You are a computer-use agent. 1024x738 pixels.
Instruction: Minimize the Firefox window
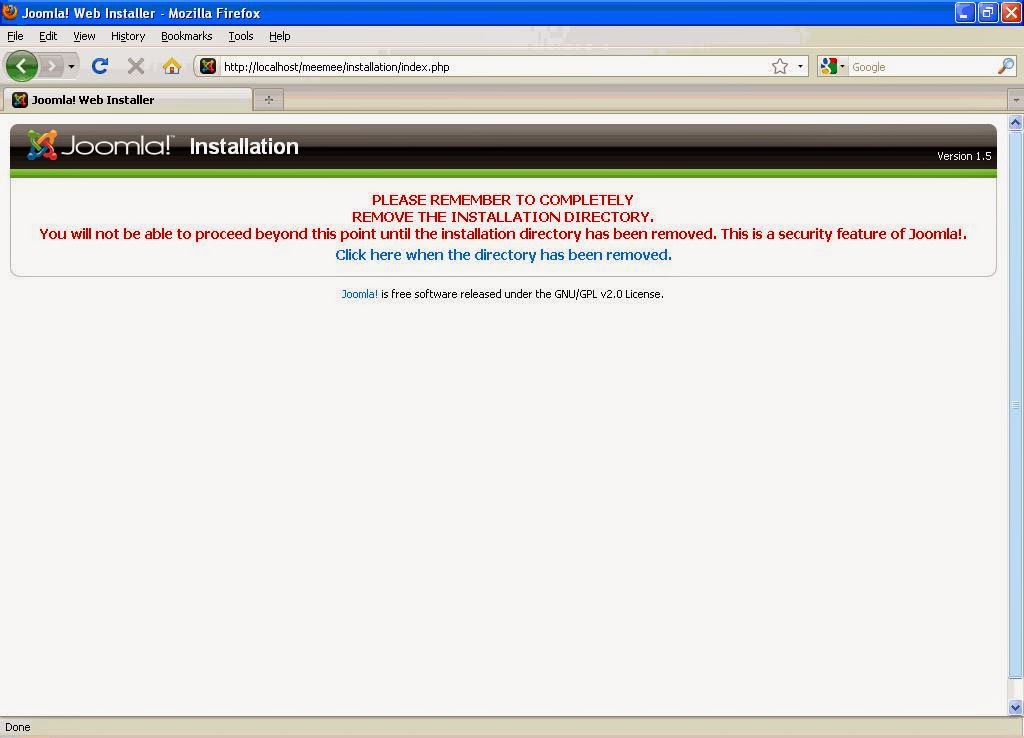pos(965,12)
